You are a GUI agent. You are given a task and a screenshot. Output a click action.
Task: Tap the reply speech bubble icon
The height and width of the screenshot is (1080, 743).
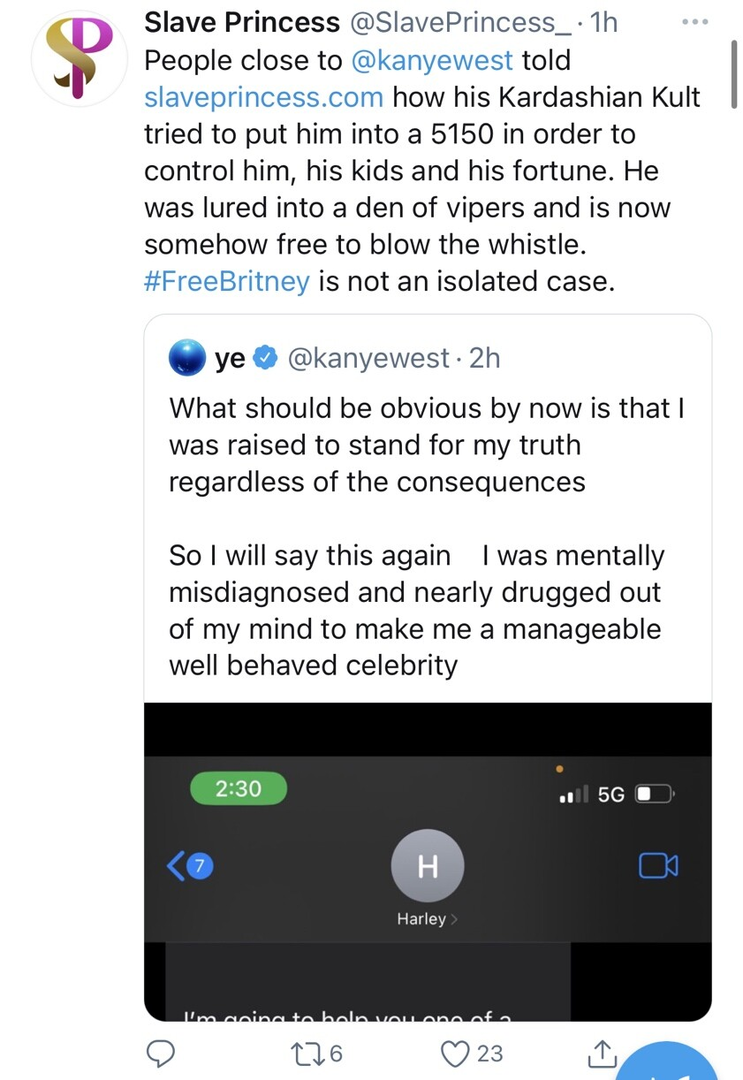click(163, 1052)
